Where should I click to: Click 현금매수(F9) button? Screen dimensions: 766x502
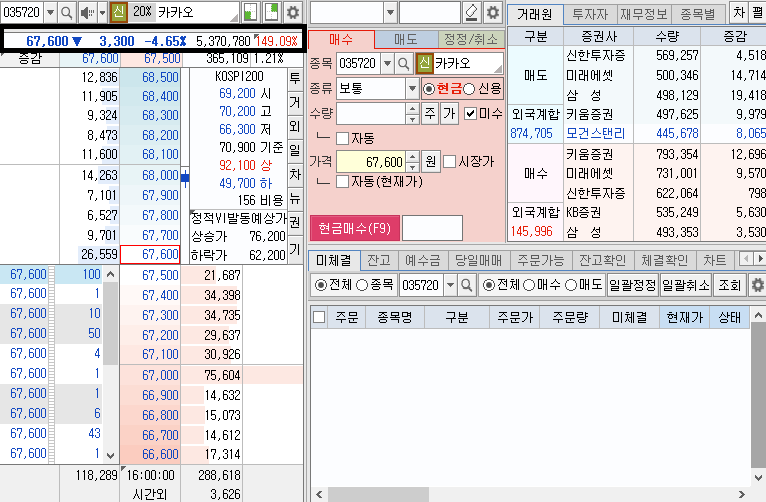[x=355, y=228]
